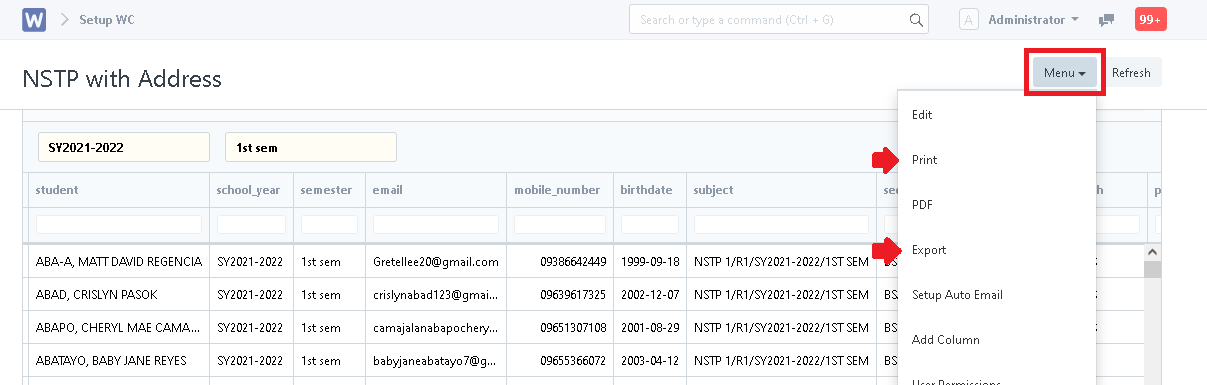The image size is (1207, 385).
Task: Click the 1st sem semester filter field
Action: coord(311,147)
